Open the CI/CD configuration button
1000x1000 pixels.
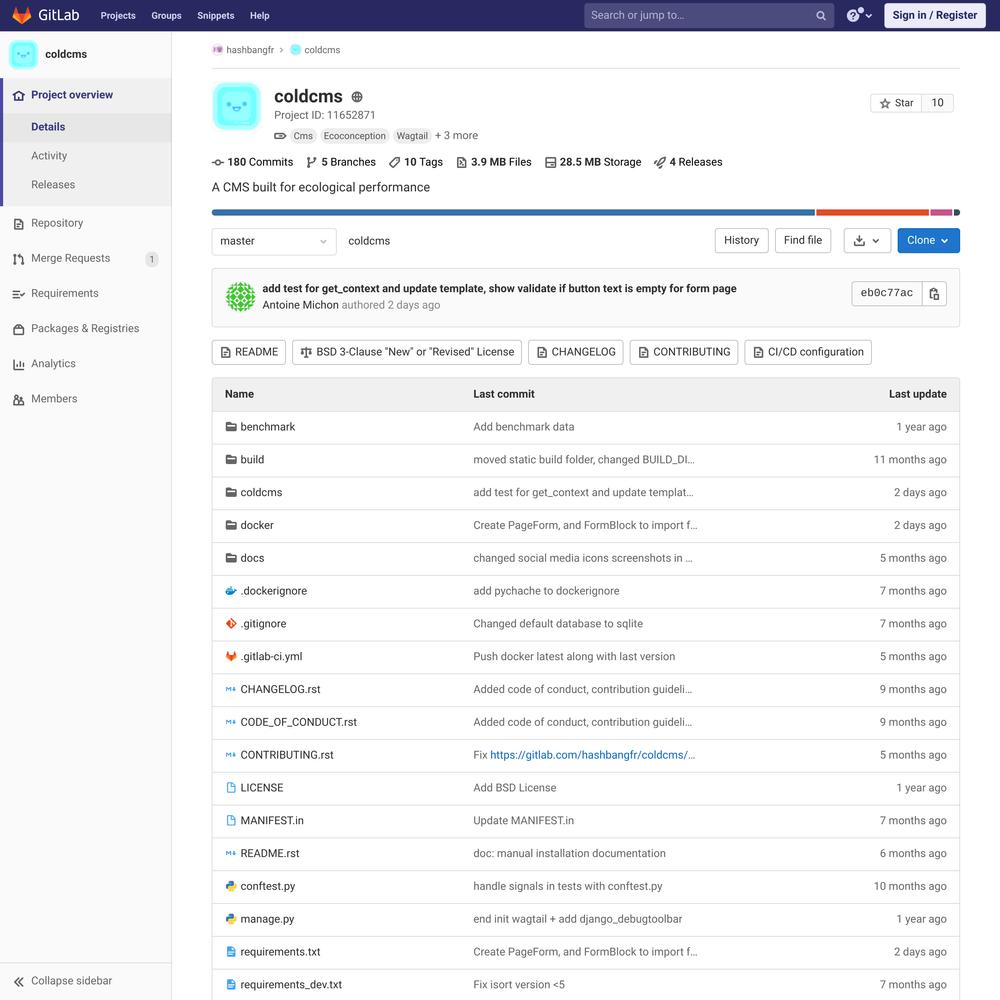pyautogui.click(x=807, y=353)
